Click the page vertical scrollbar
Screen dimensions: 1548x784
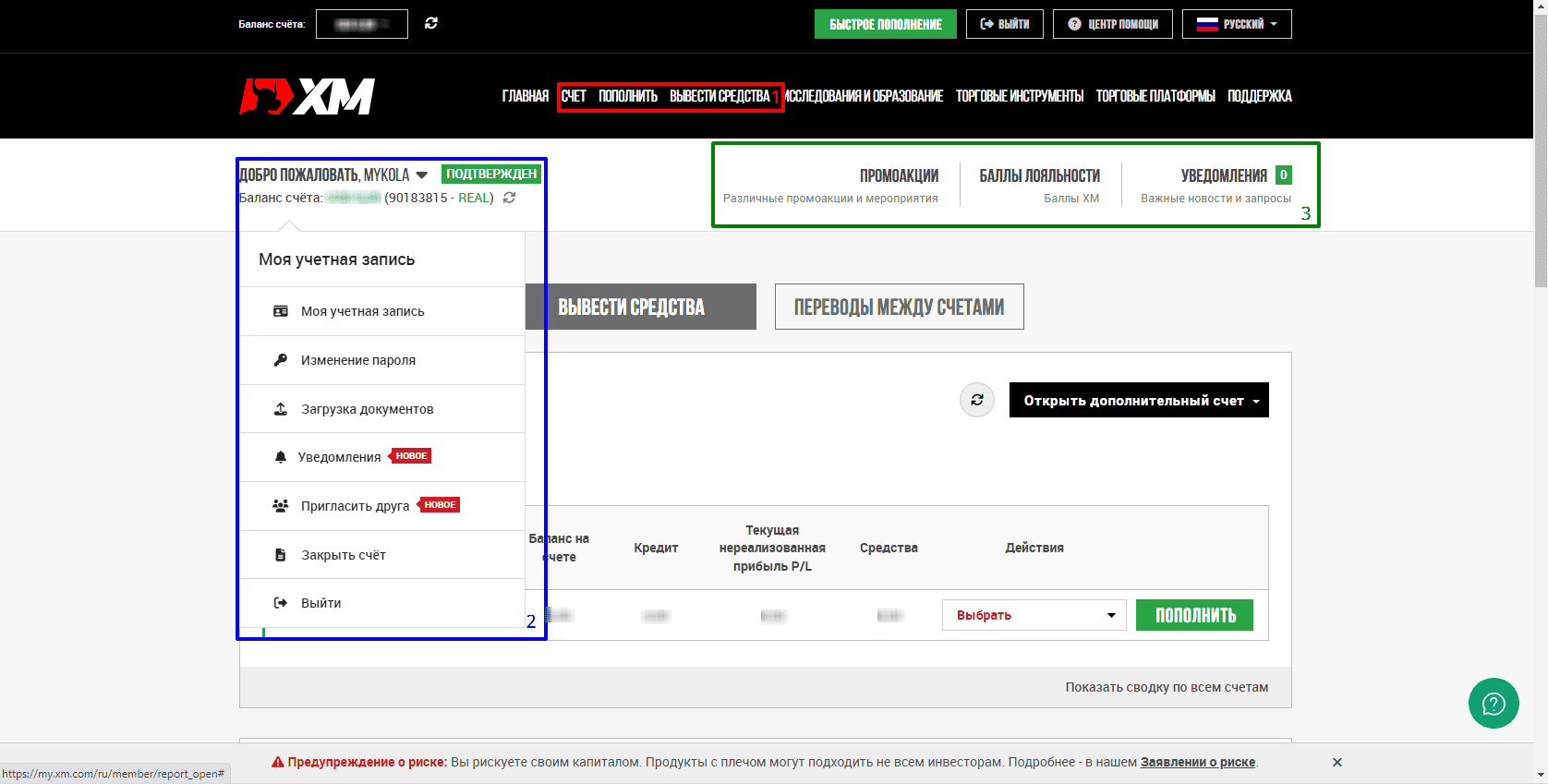click(x=1540, y=392)
